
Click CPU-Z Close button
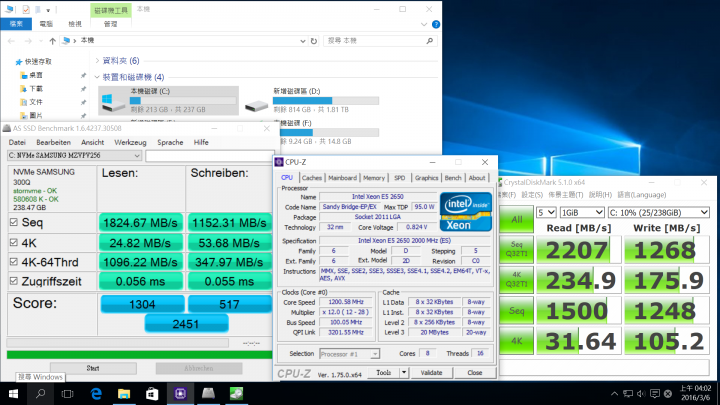coord(474,372)
